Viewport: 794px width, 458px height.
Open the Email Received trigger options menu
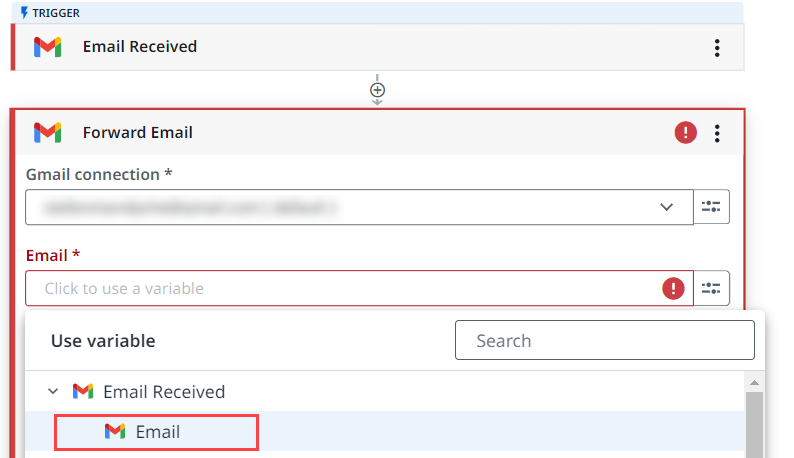pyautogui.click(x=716, y=47)
